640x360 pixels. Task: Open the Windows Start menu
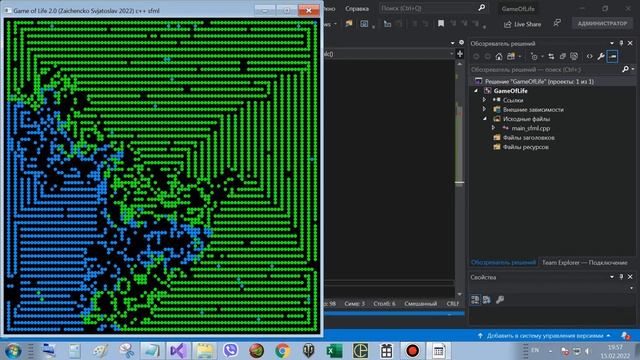13,351
